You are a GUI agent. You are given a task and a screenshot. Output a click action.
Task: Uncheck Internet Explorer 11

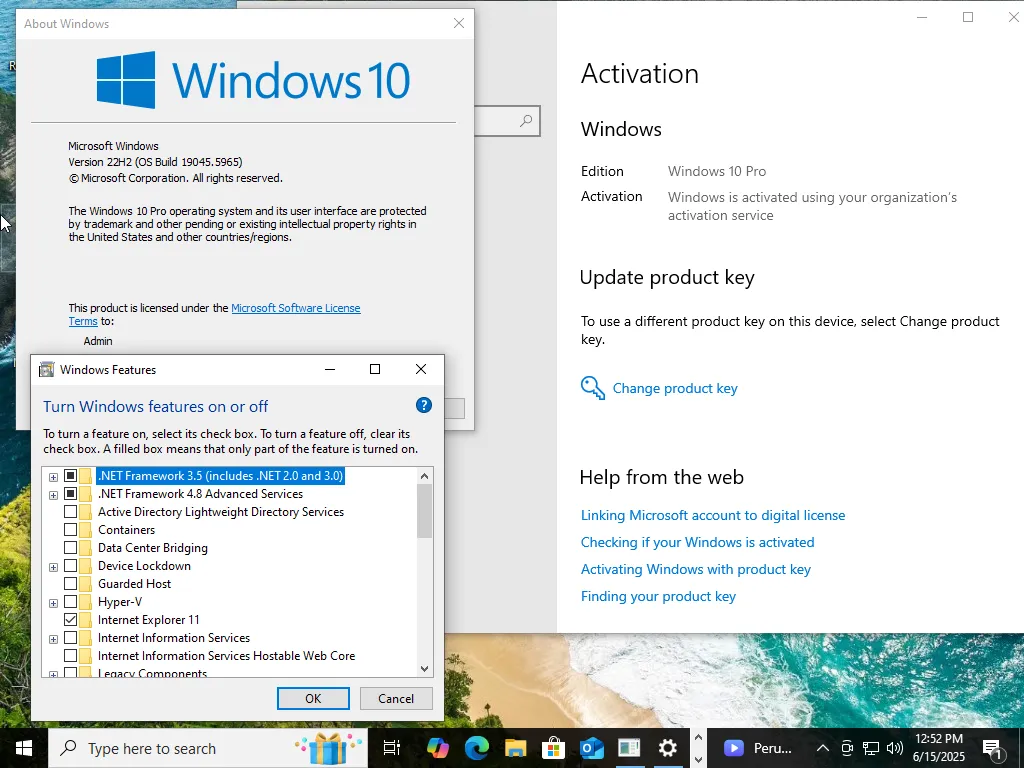(x=71, y=619)
